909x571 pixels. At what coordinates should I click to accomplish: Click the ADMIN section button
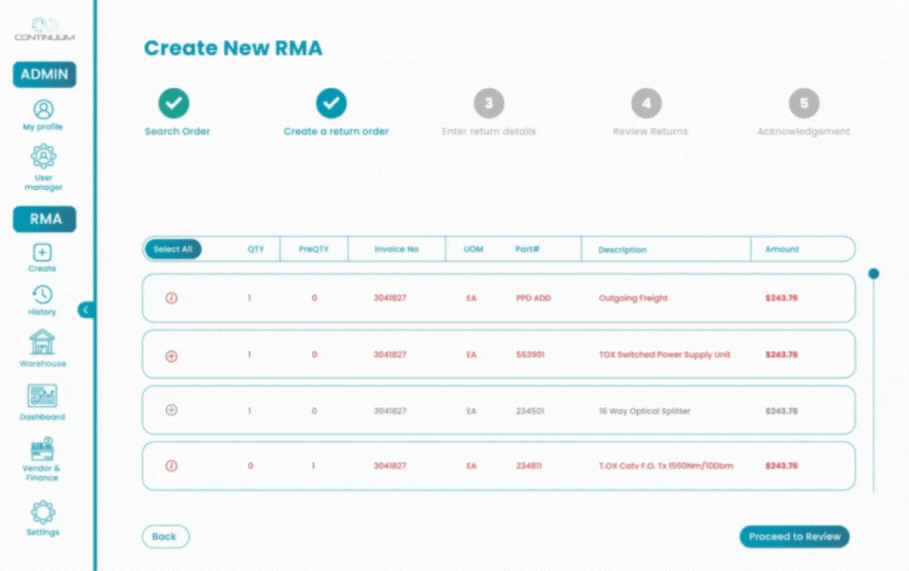tap(45, 74)
